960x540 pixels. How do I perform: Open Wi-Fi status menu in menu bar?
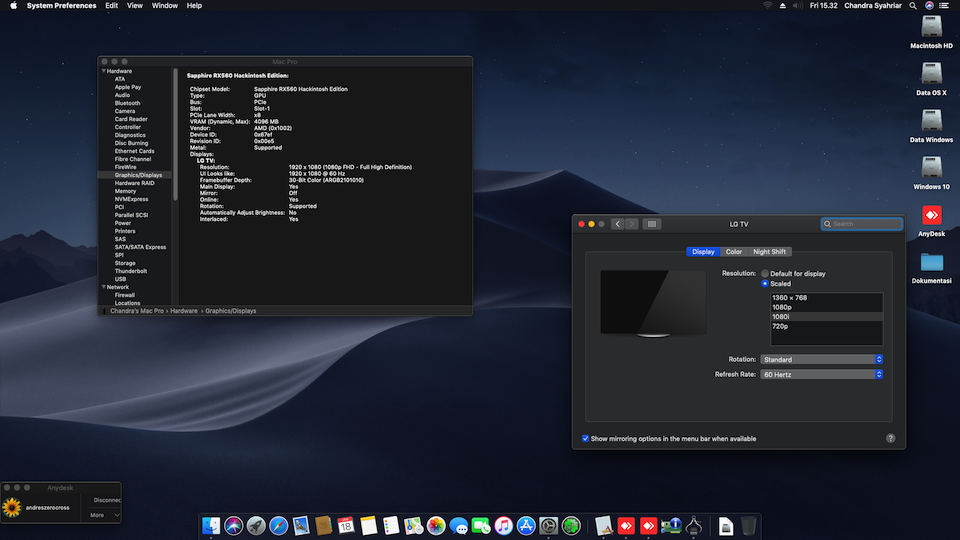[767, 6]
